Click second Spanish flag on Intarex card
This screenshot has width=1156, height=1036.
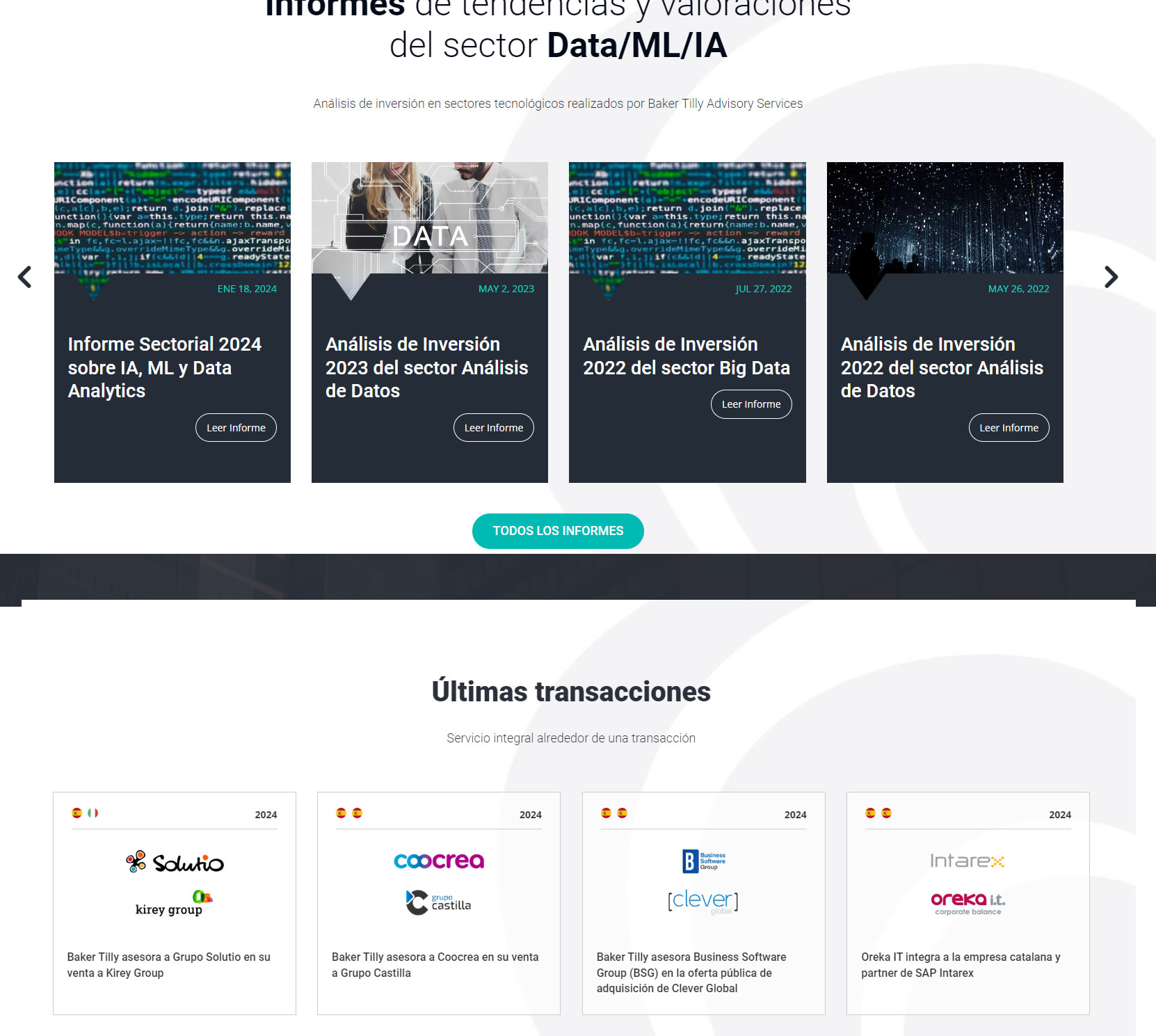pyautogui.click(x=887, y=813)
